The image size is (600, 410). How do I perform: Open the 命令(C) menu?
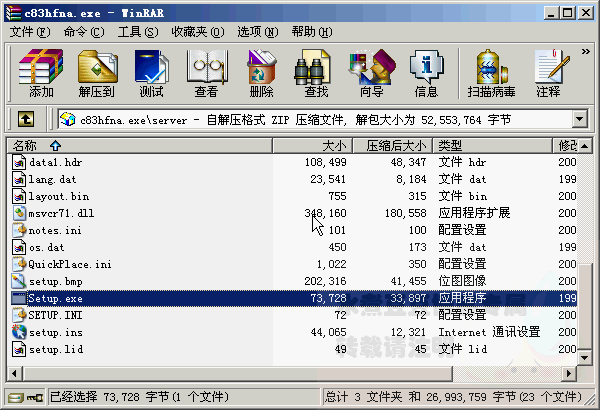point(84,32)
